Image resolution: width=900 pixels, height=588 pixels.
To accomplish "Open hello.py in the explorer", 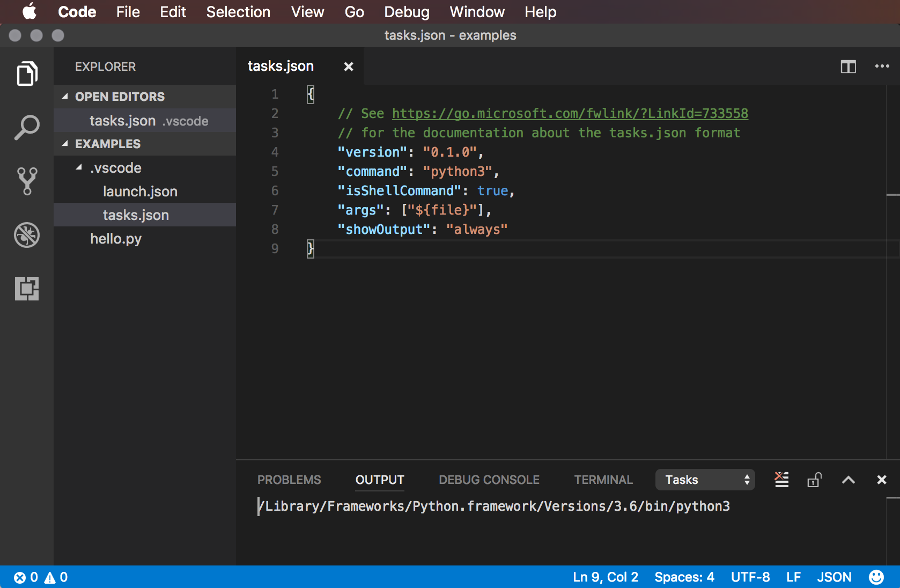I will tap(145, 238).
